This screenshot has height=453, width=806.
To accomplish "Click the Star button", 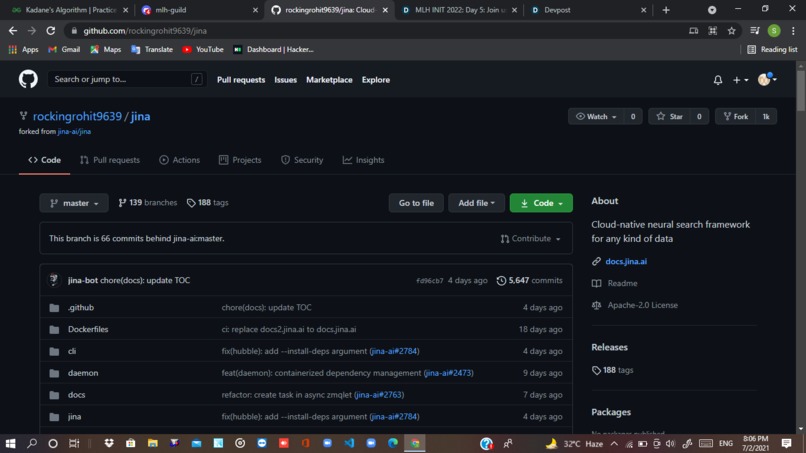I will pos(670,117).
